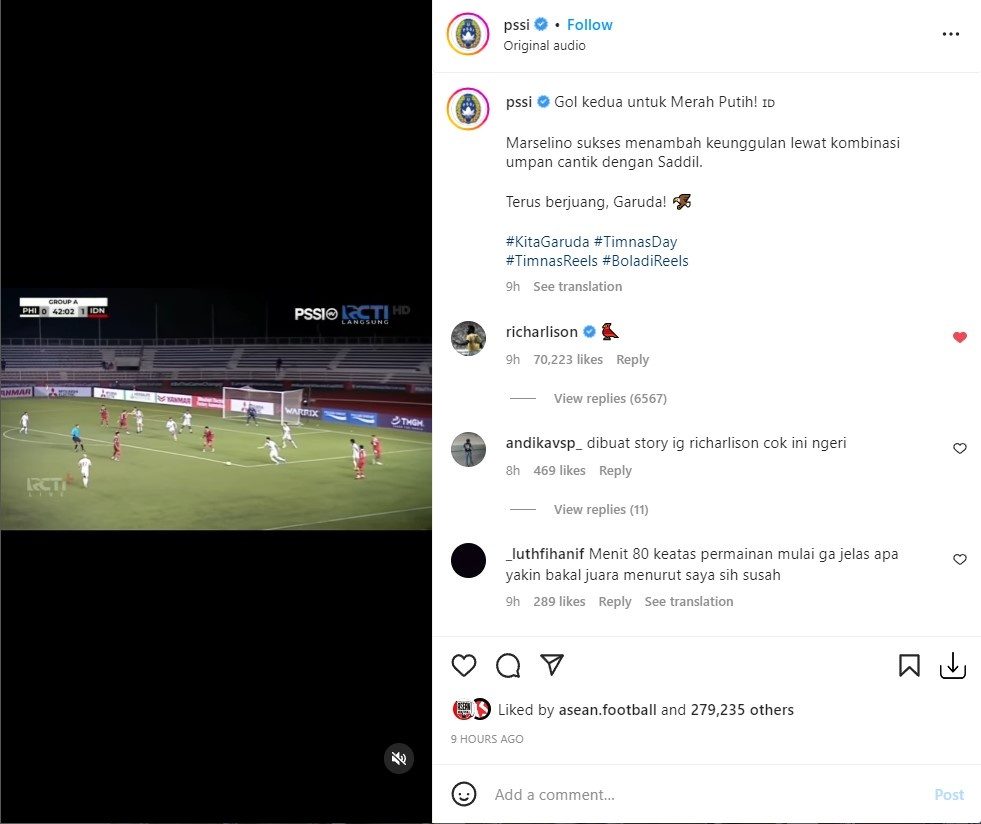This screenshot has width=981, height=824.
Task: Unlike richarlison's comment with red heart
Action: click(960, 337)
